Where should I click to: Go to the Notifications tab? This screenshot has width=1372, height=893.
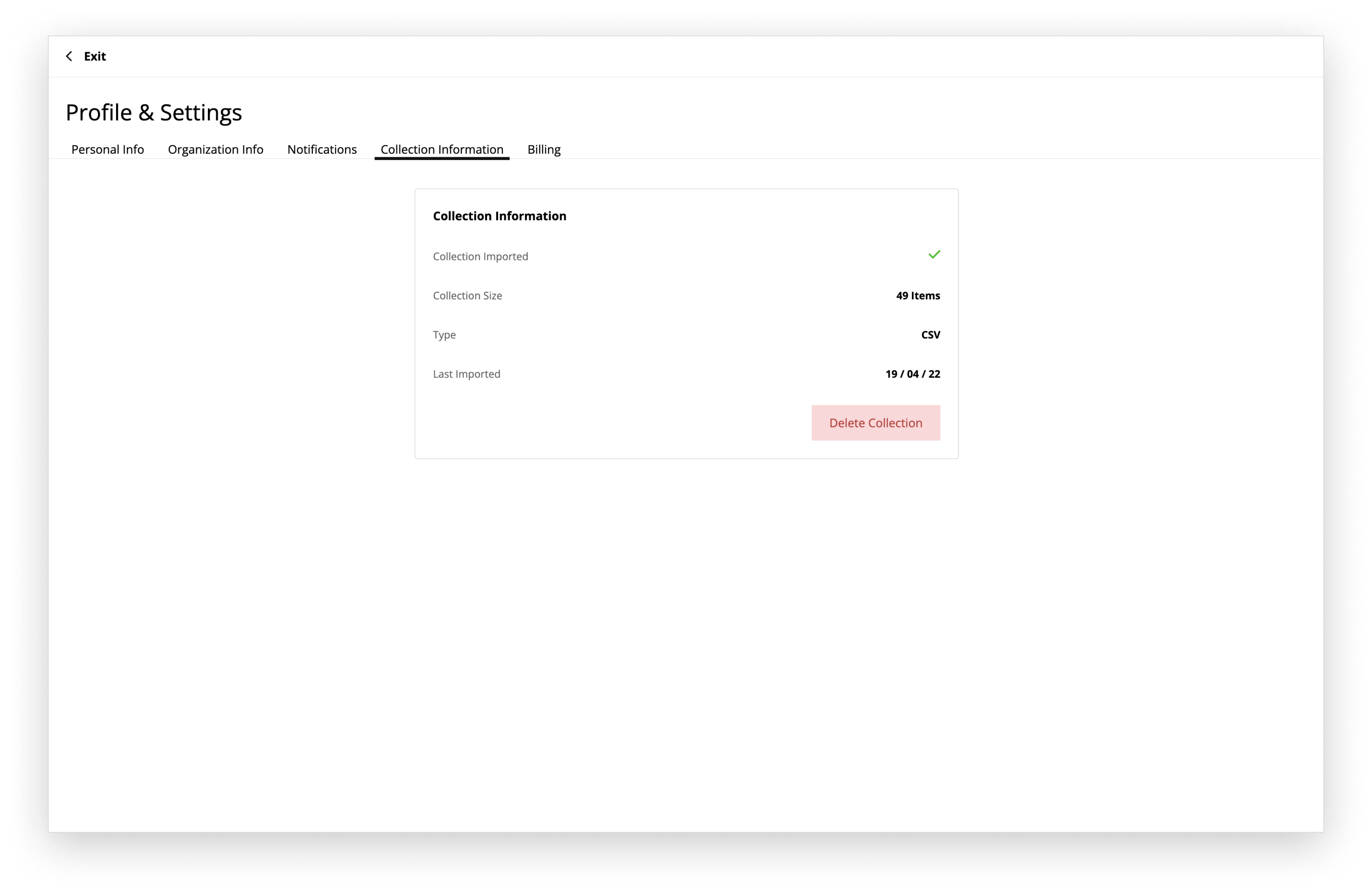322,149
